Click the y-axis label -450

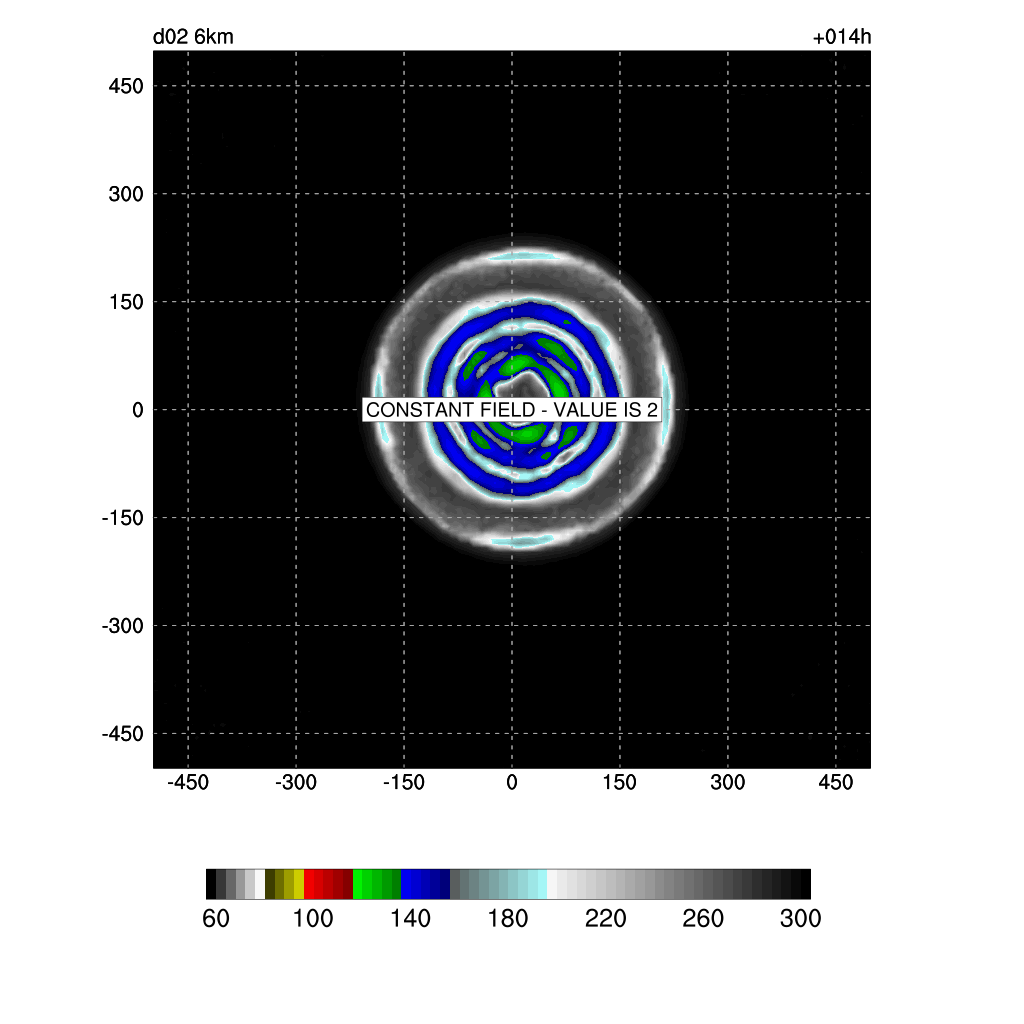122,733
